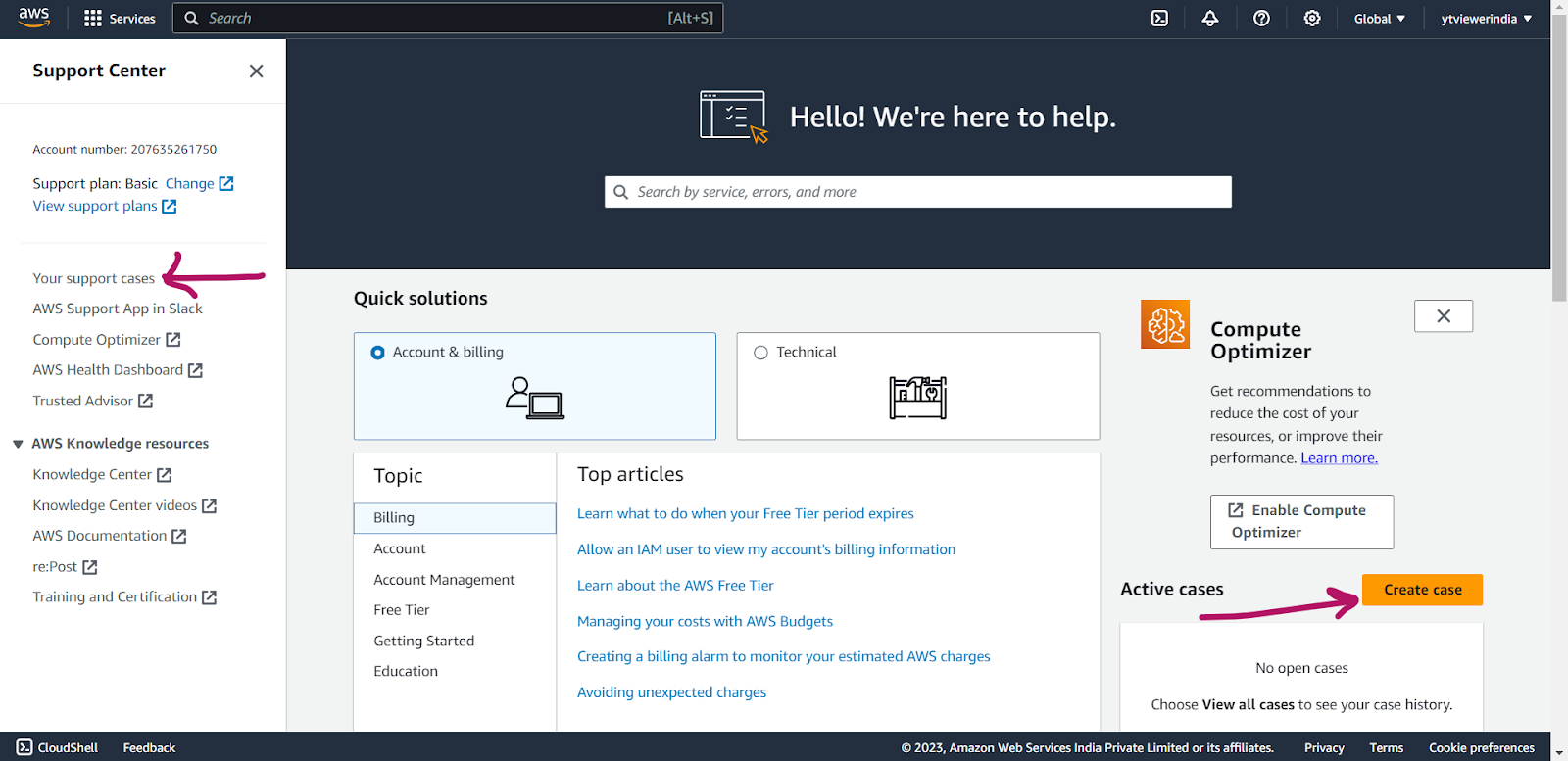
Task: Open the help question mark icon
Action: pos(1261,19)
